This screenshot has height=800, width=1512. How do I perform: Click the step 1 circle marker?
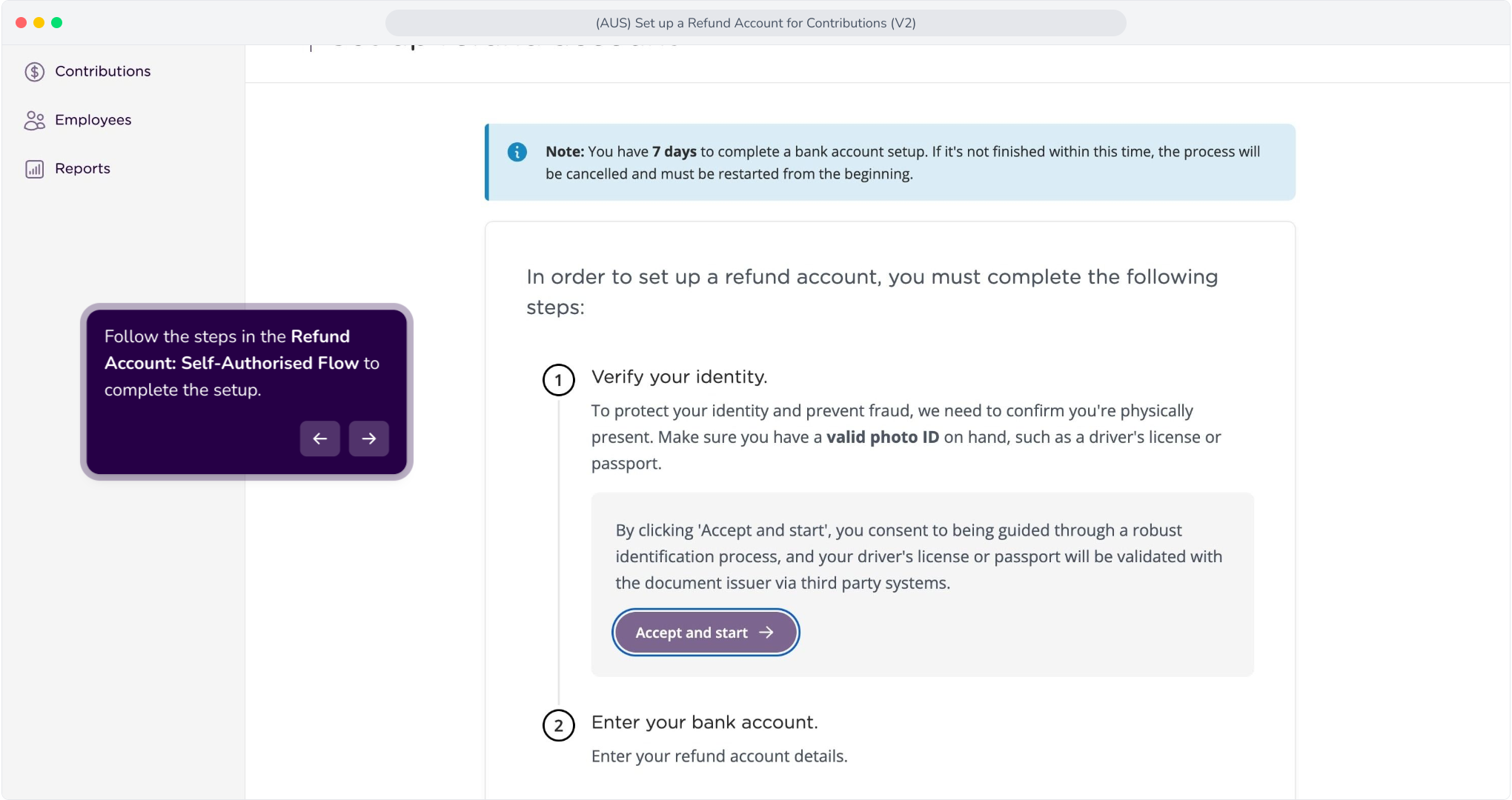click(x=558, y=380)
